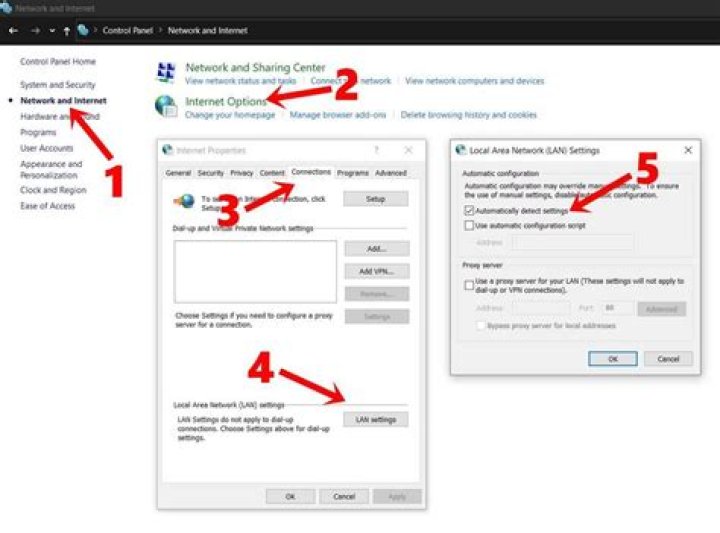Open the recent locations dropdown arrow
The height and width of the screenshot is (533, 720).
(x=52, y=31)
